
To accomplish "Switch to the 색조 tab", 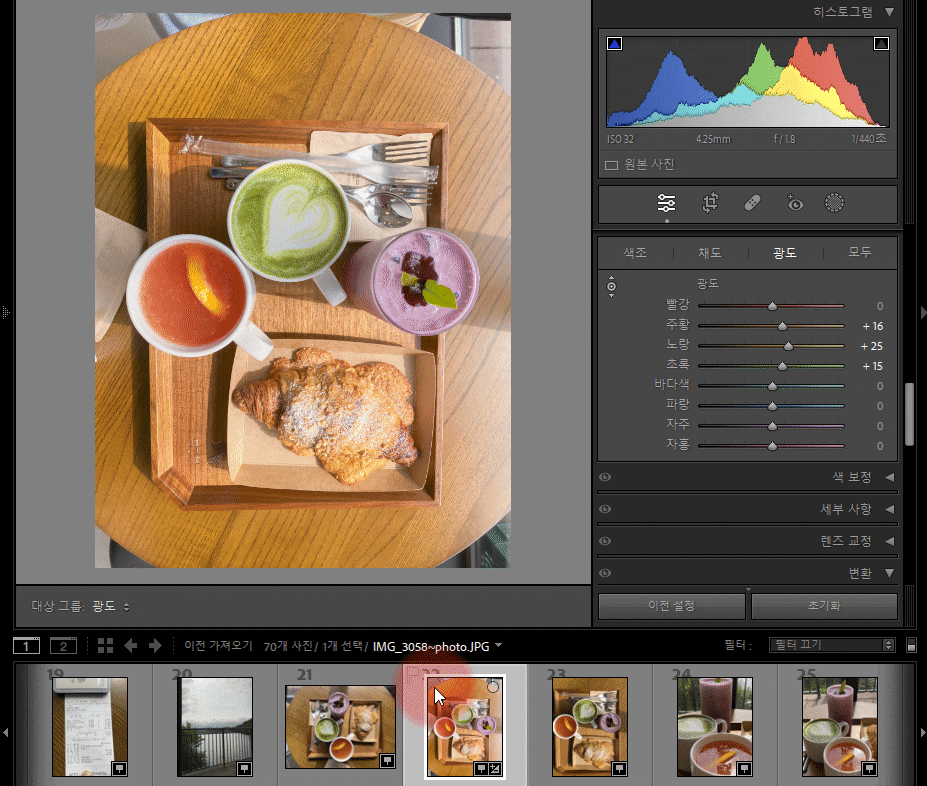I will tap(635, 253).
